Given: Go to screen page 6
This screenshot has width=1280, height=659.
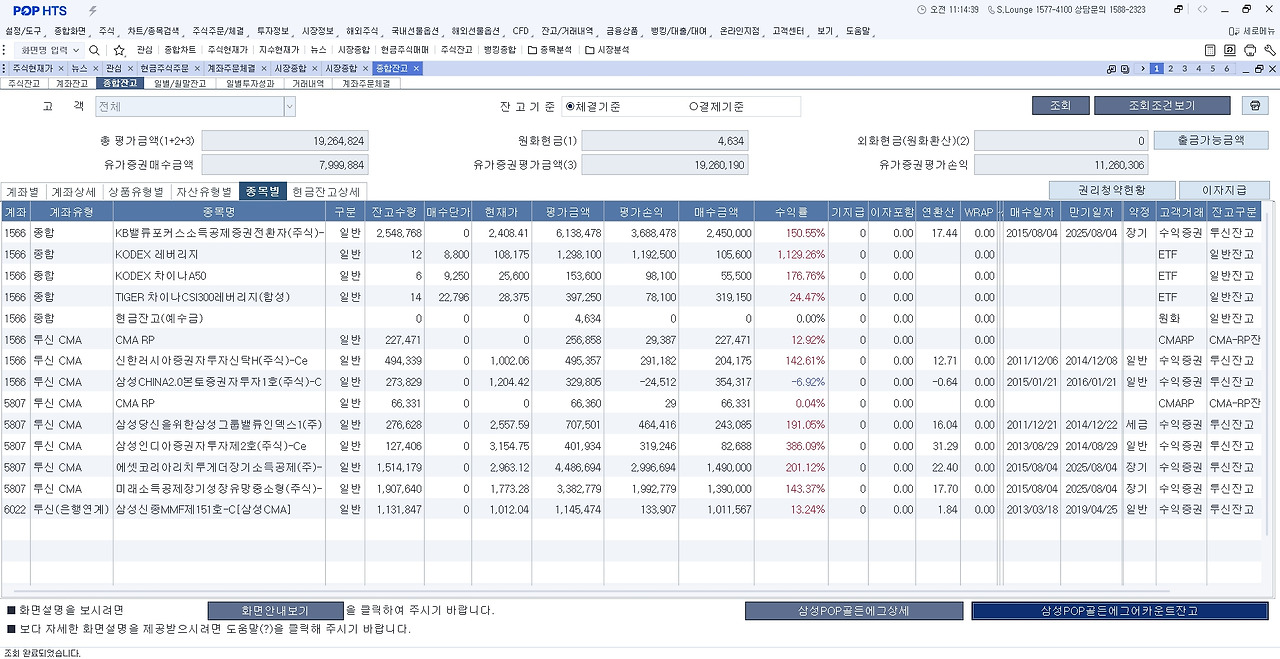Looking at the screenshot, I should click(1227, 68).
